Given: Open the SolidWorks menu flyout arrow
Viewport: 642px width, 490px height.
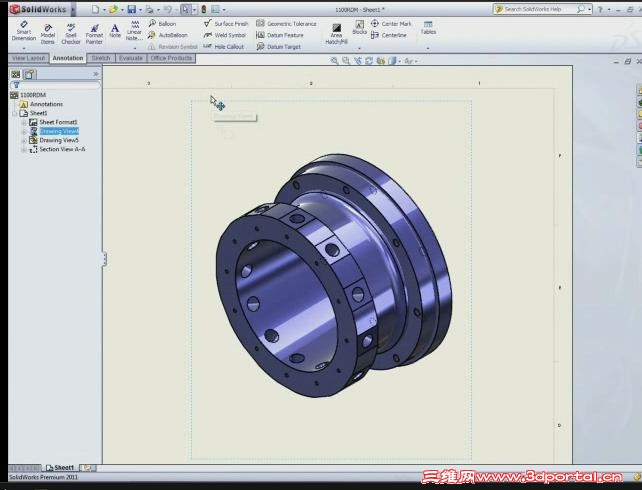Looking at the screenshot, I should click(x=73, y=9).
